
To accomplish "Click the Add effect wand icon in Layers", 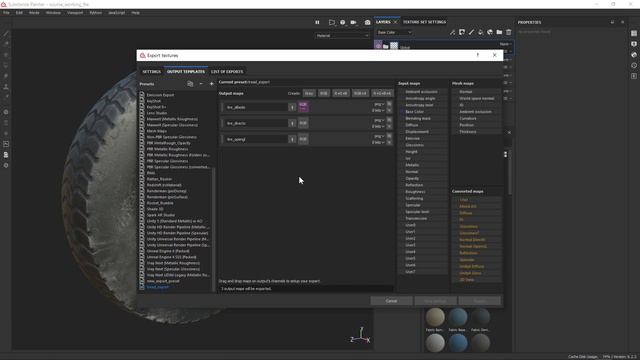I will [452, 32].
